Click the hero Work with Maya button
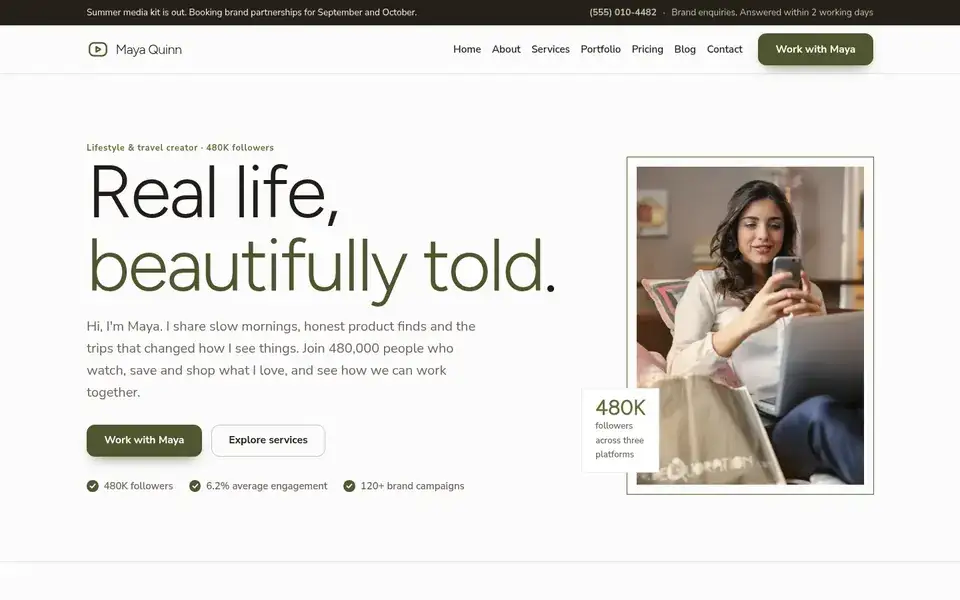Image resolution: width=960 pixels, height=600 pixels. pyautogui.click(x=144, y=440)
